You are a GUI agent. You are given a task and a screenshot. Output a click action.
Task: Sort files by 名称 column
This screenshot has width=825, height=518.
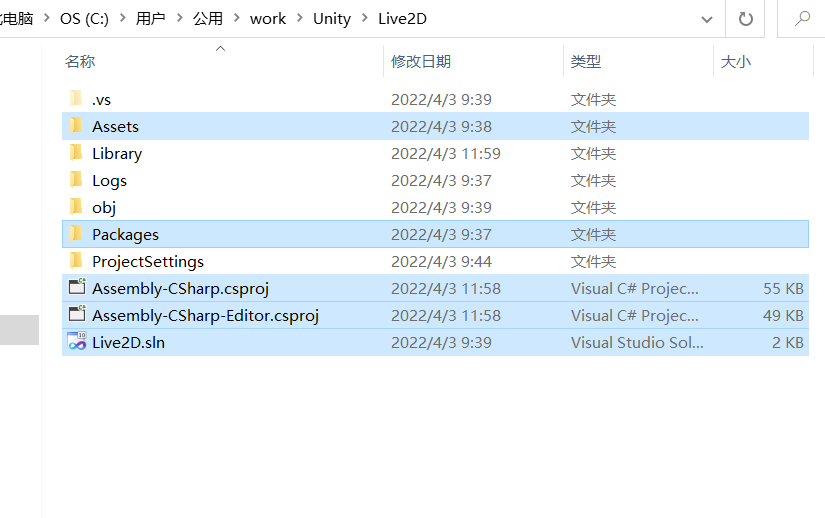(x=80, y=62)
